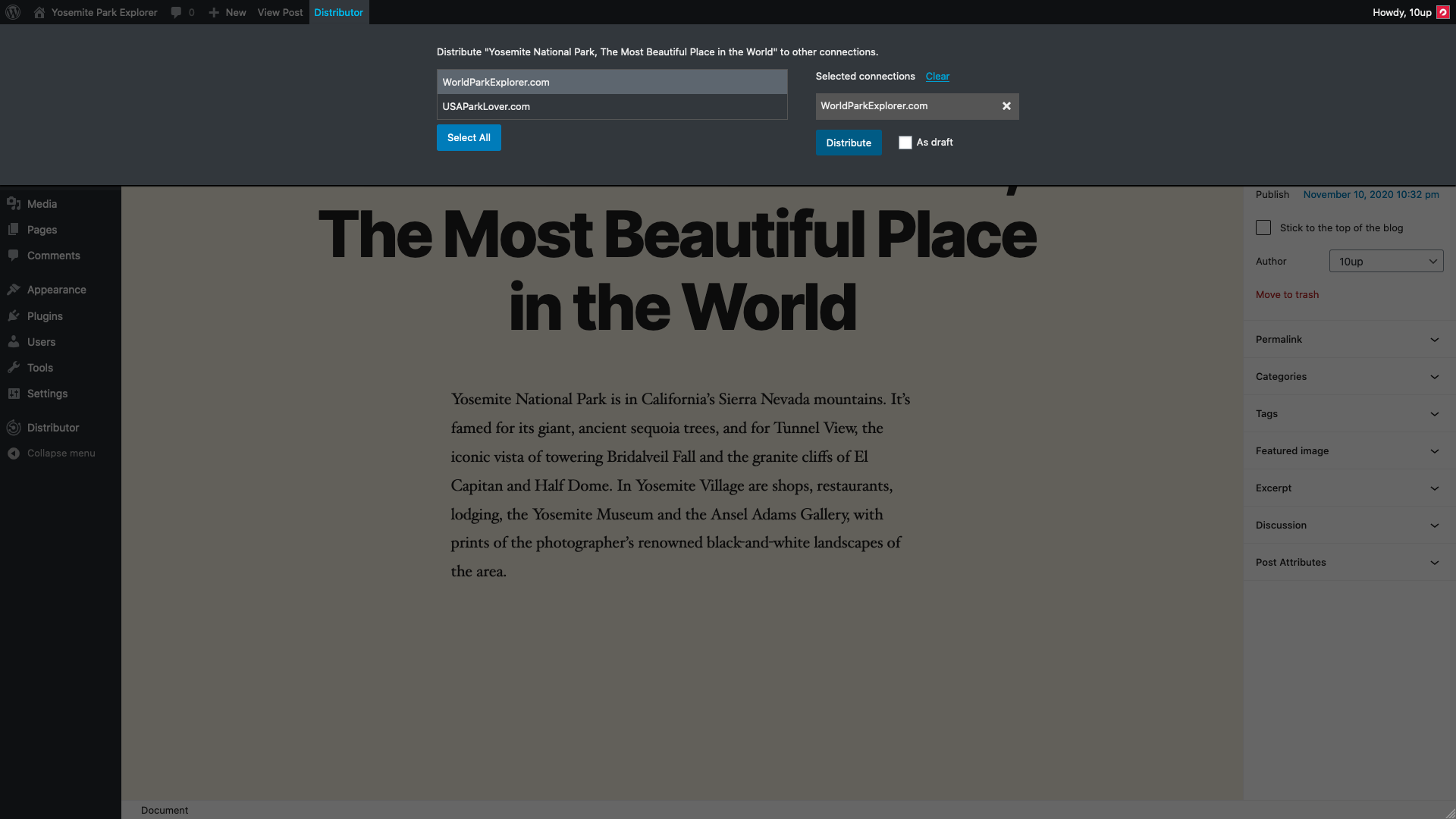This screenshot has height=819, width=1456.
Task: Enable Stick to the top of blog
Action: click(x=1263, y=227)
